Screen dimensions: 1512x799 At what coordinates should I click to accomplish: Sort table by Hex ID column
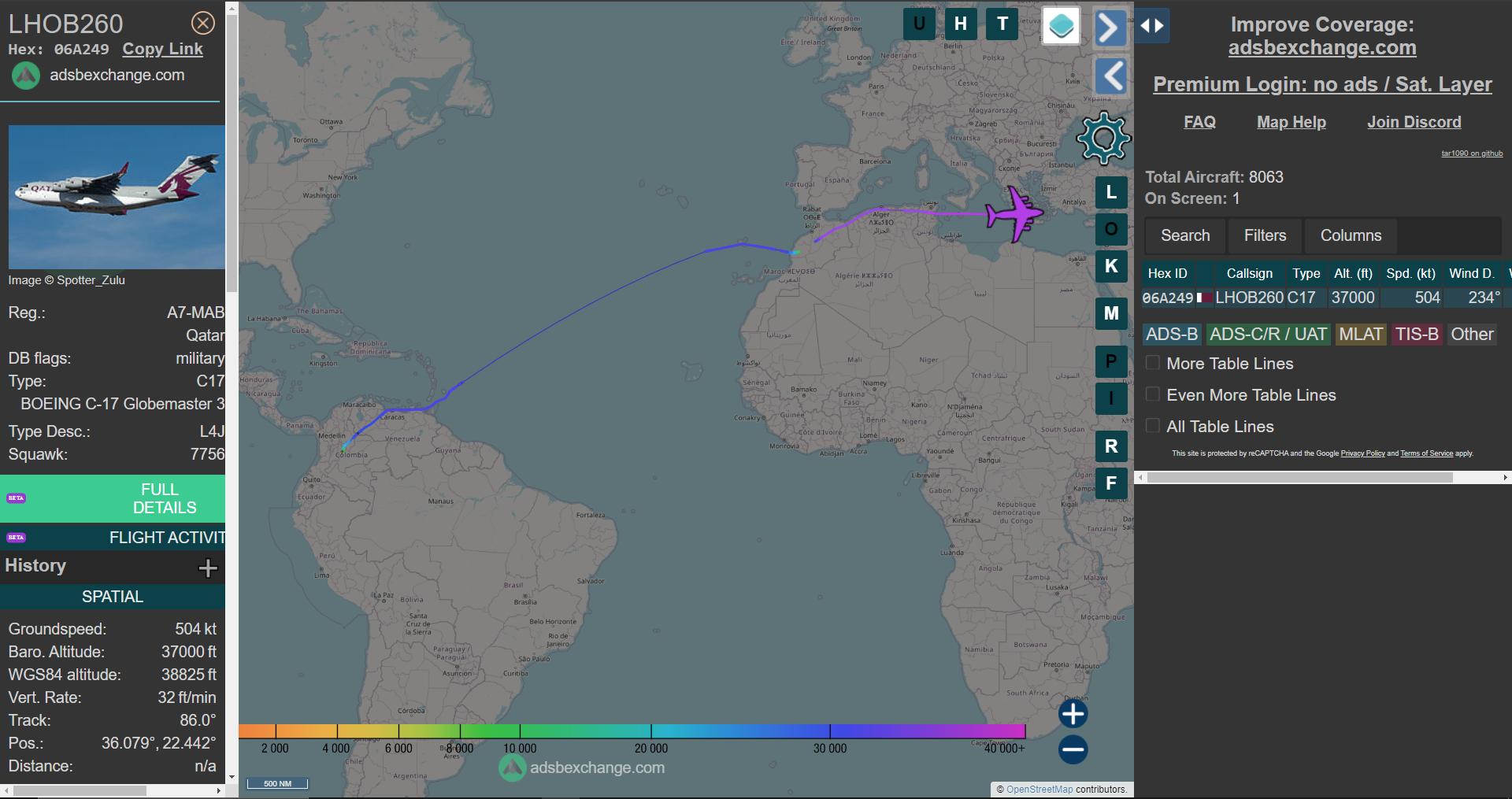(1167, 273)
